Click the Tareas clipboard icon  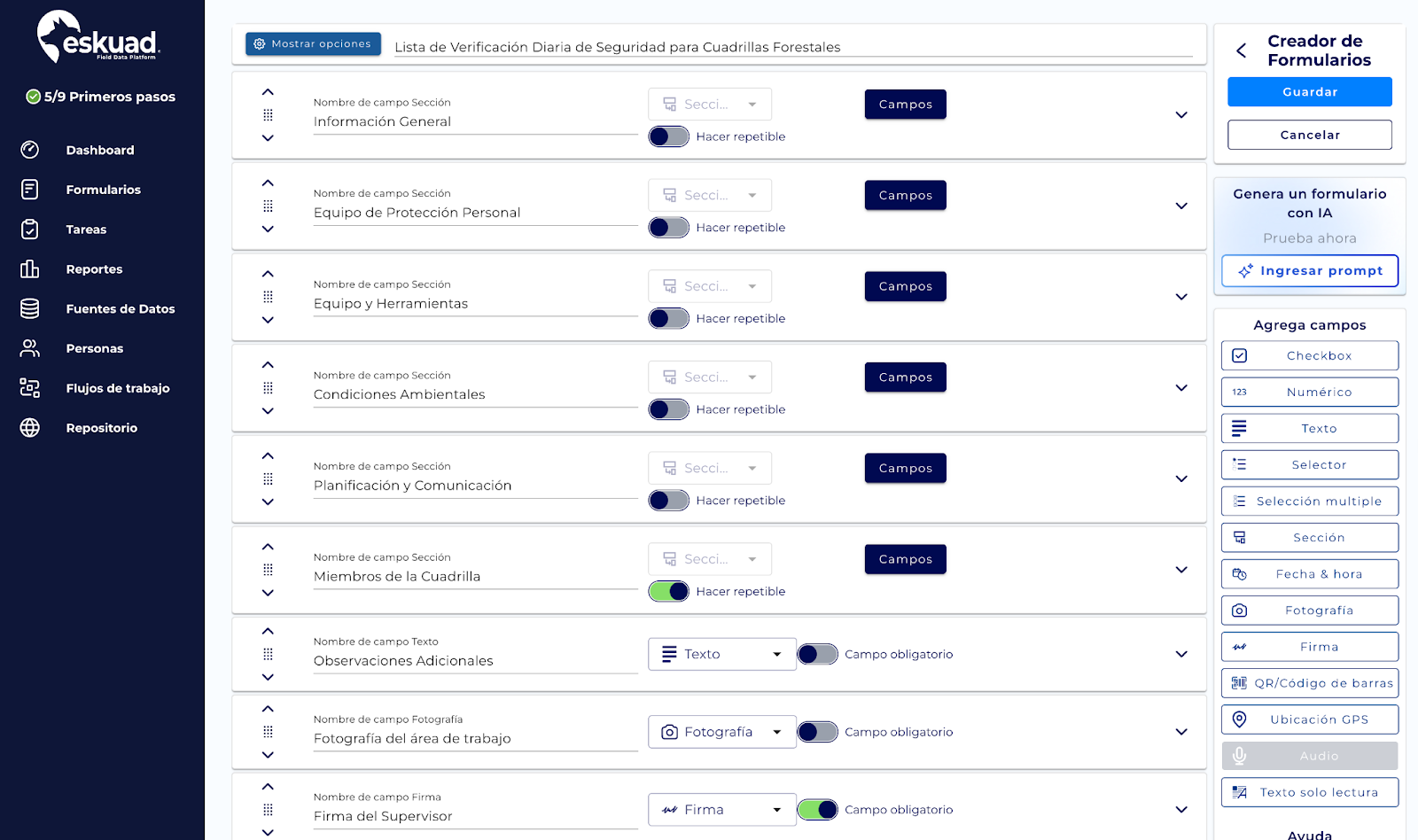[30, 229]
